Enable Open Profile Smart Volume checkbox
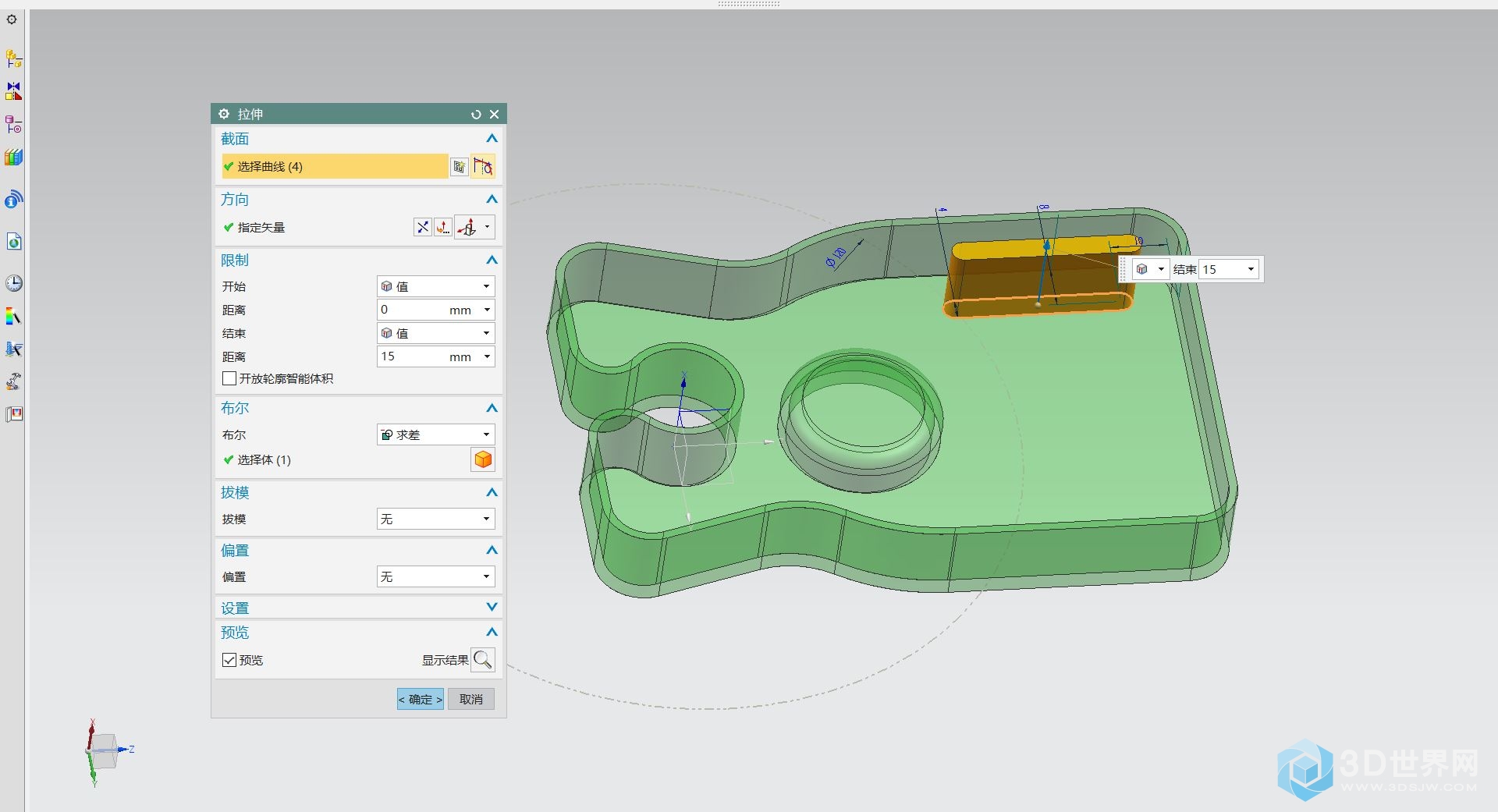This screenshot has height=812, width=1498. [229, 378]
